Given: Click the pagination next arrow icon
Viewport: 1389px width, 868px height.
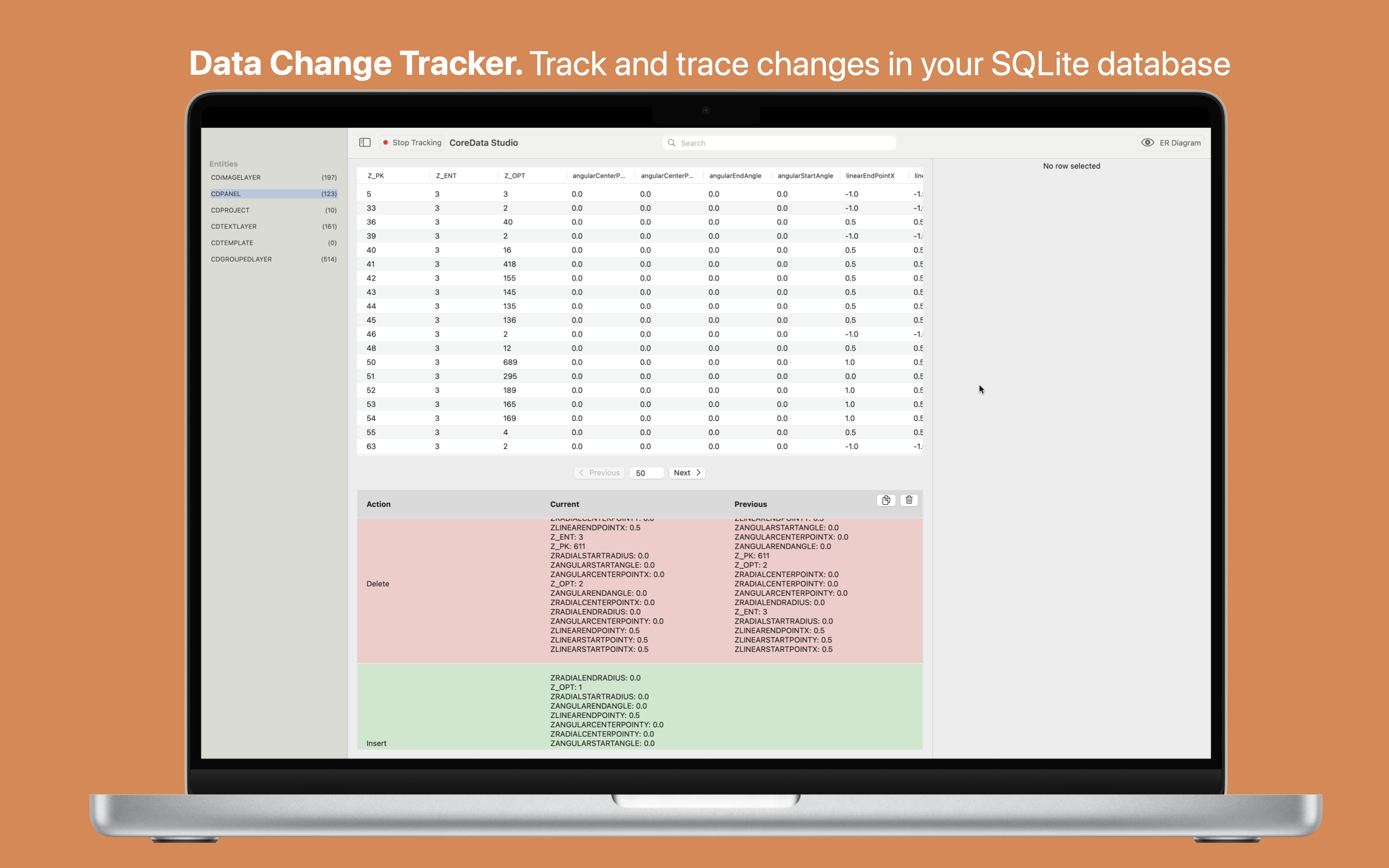Looking at the screenshot, I should click(697, 472).
